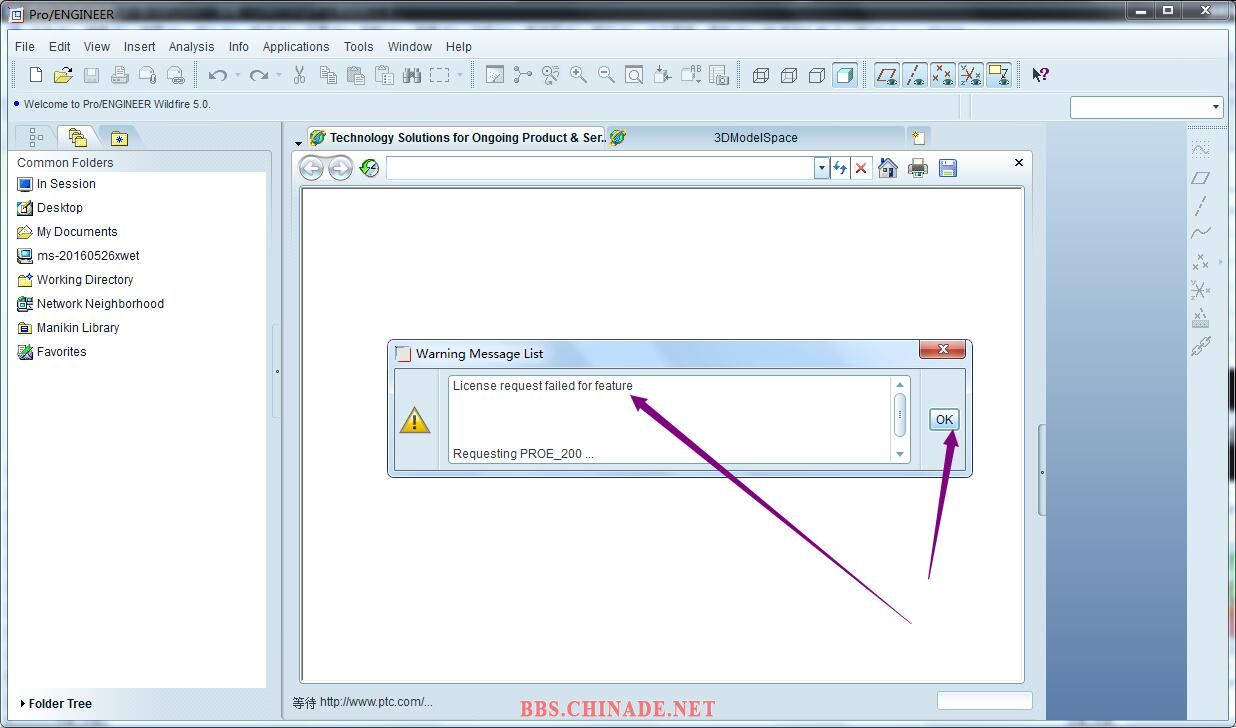Open the Applications menu
Screen dimensions: 1236x728
point(296,46)
